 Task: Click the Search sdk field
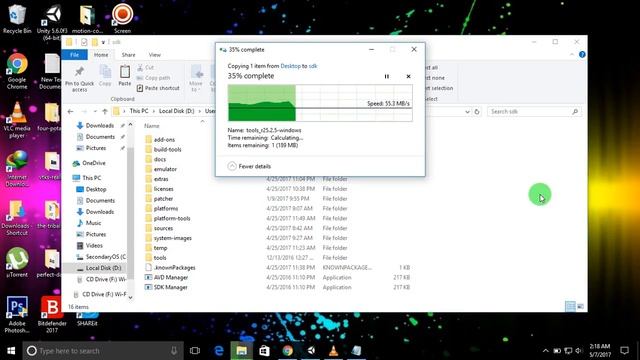click(533, 111)
